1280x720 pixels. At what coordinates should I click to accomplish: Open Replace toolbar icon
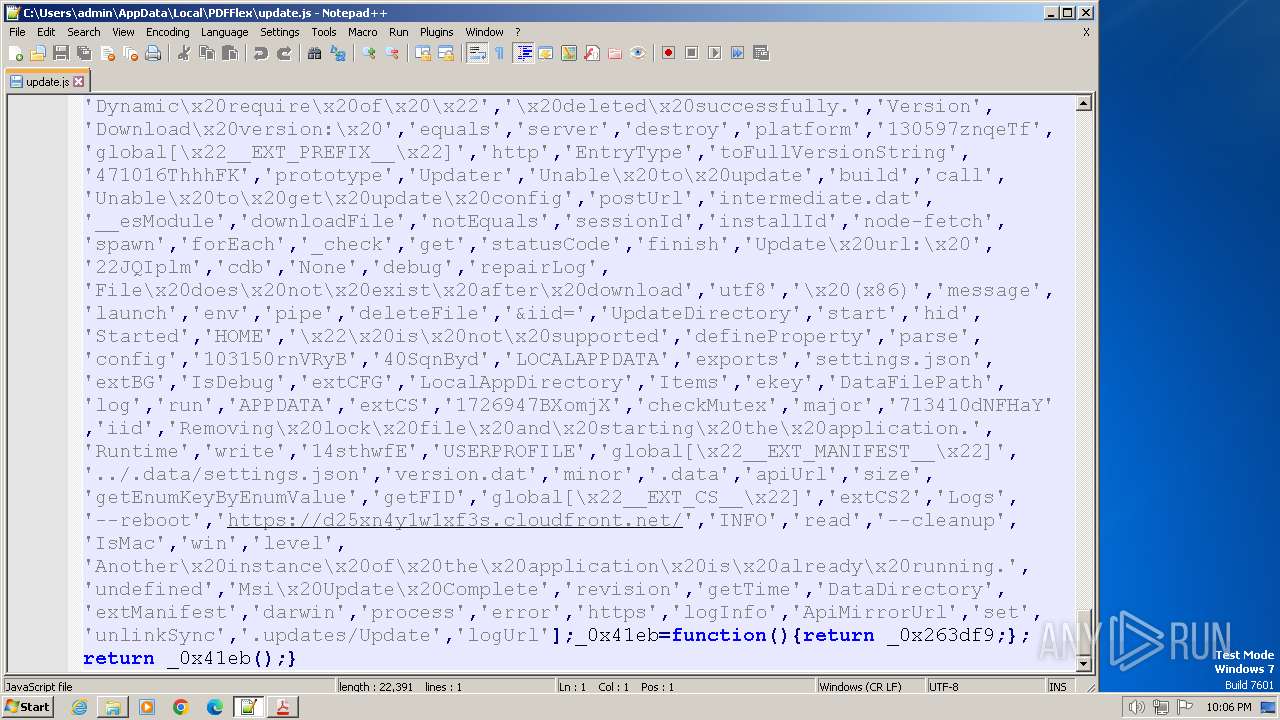[338, 53]
